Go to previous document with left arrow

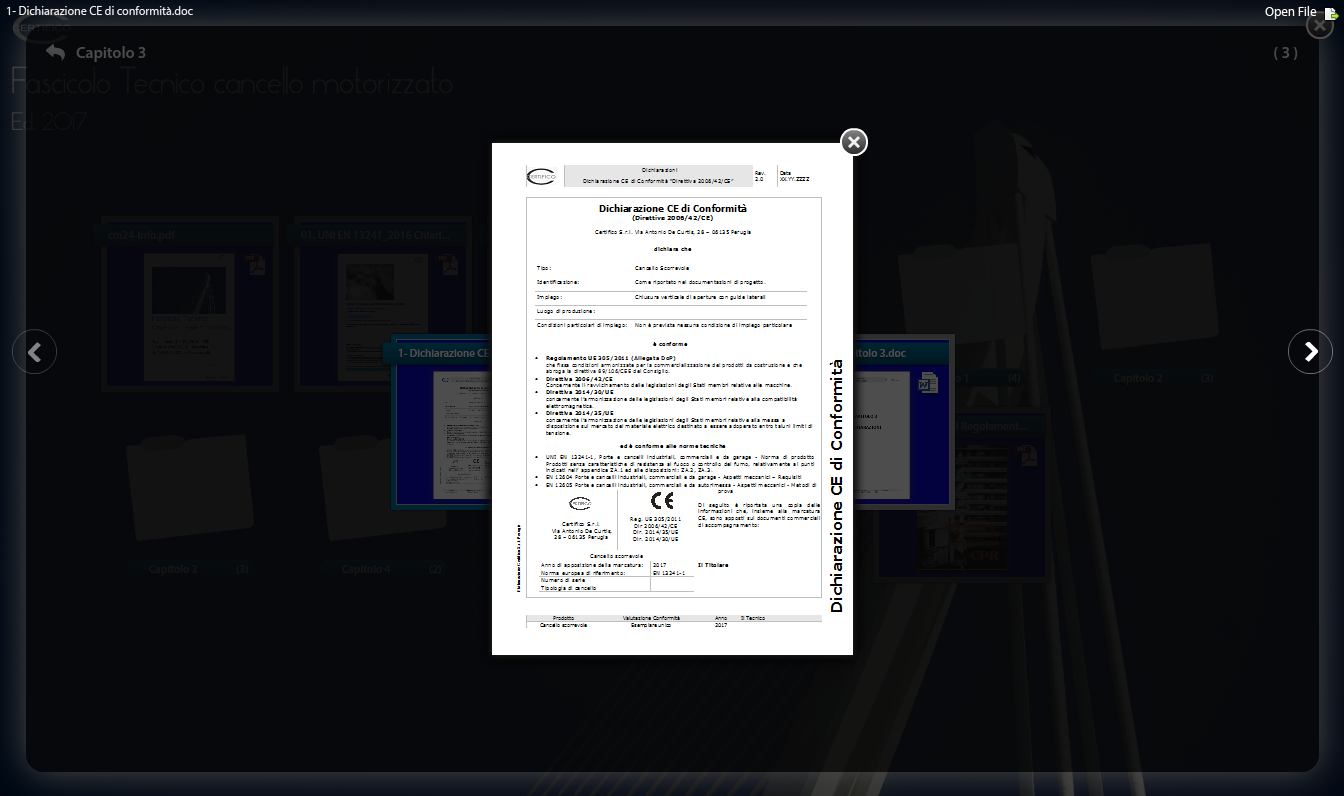[34, 352]
